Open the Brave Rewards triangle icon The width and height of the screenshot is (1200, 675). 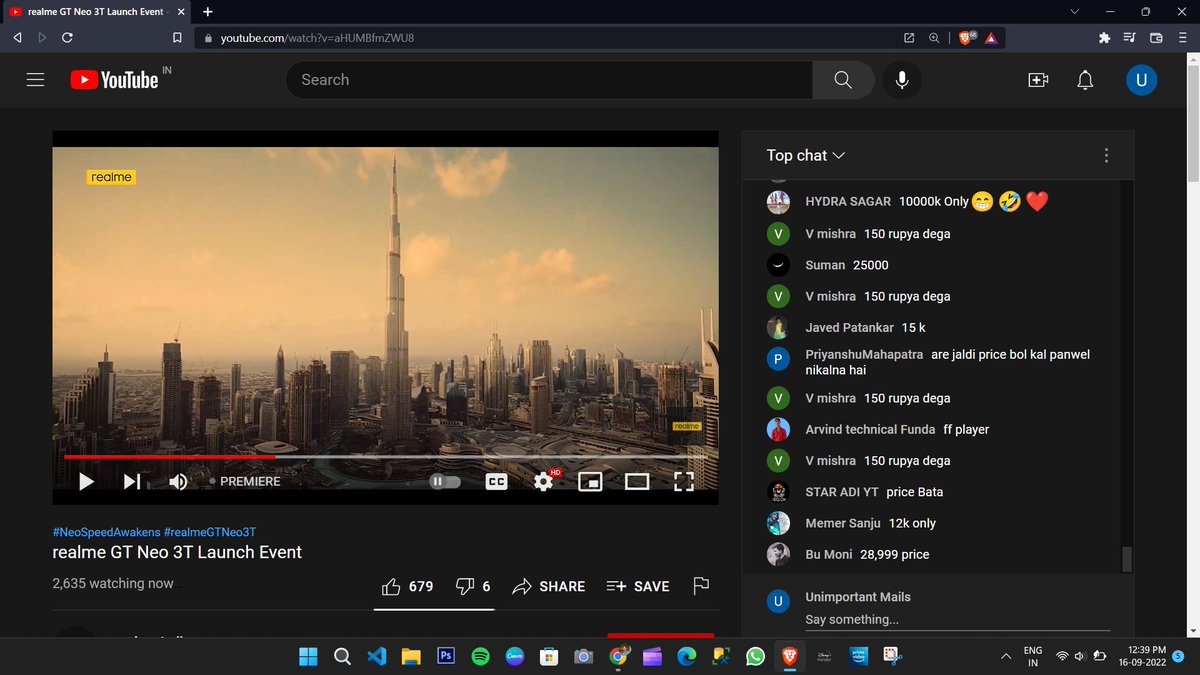pos(991,38)
